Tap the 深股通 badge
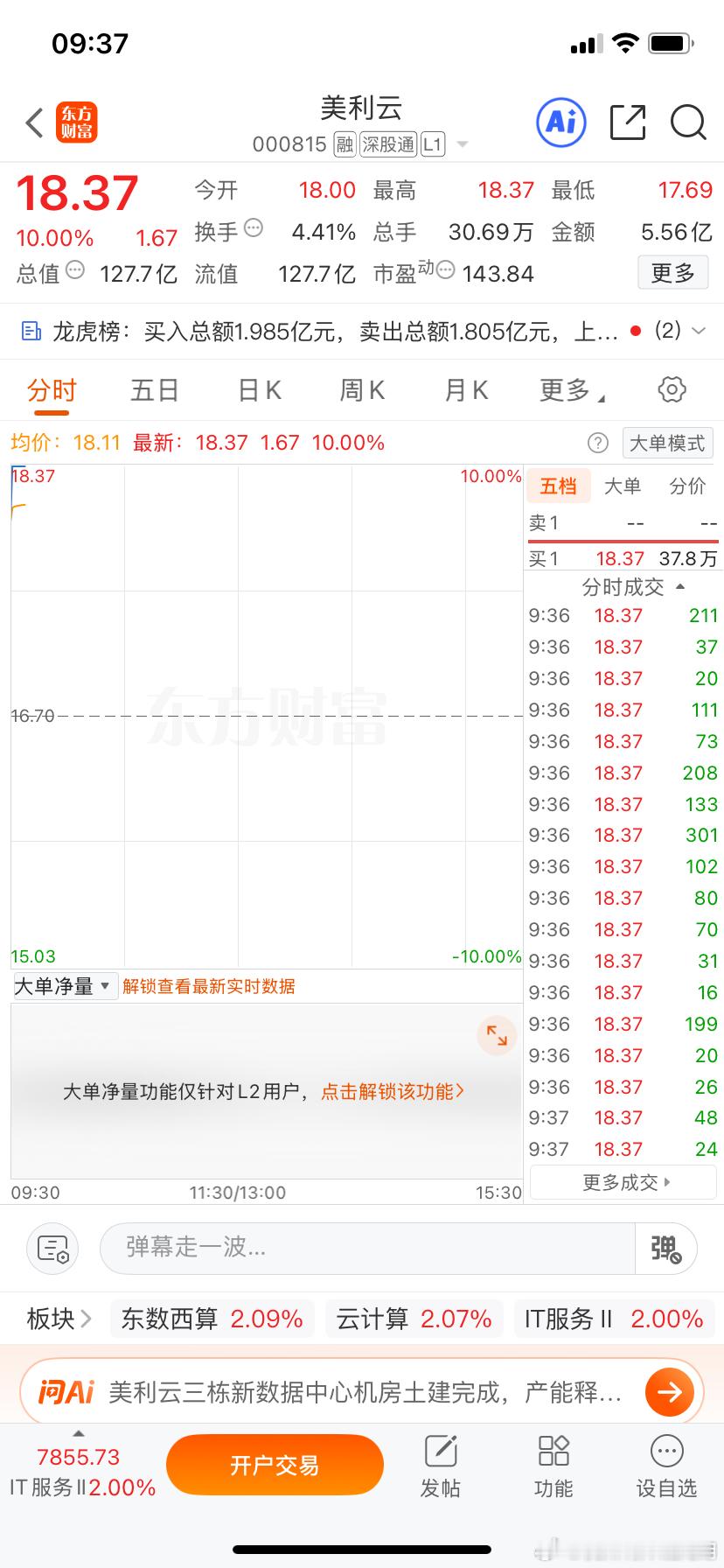The image size is (724, 1568). tap(388, 143)
